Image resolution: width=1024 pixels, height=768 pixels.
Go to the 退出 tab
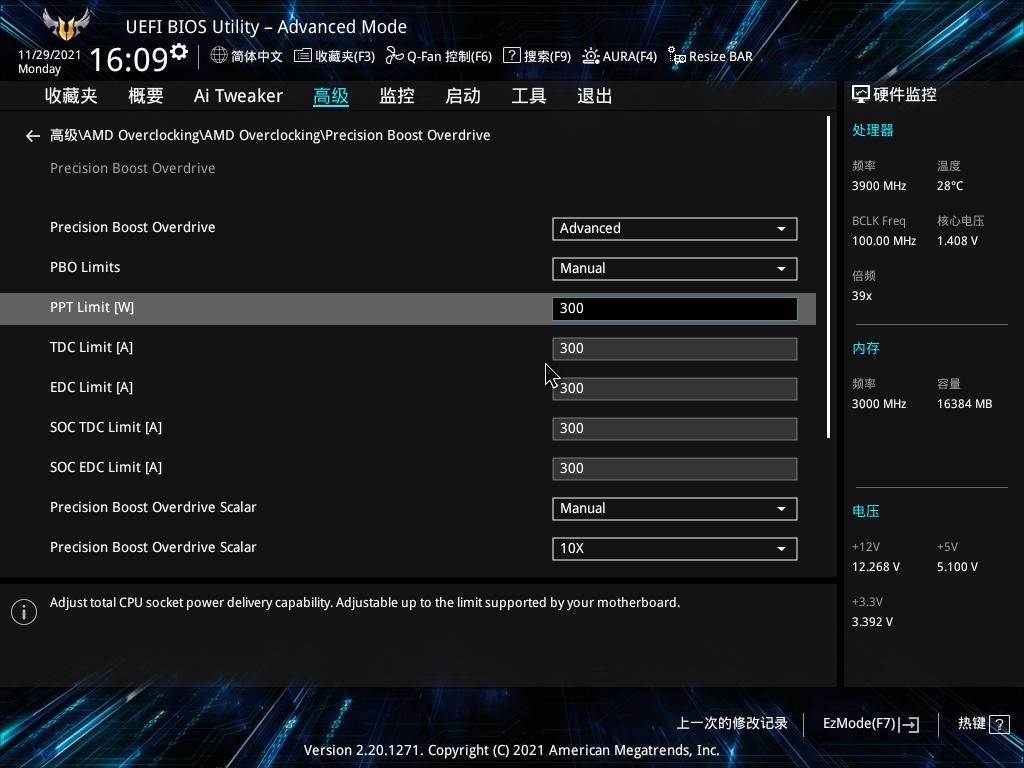[594, 96]
